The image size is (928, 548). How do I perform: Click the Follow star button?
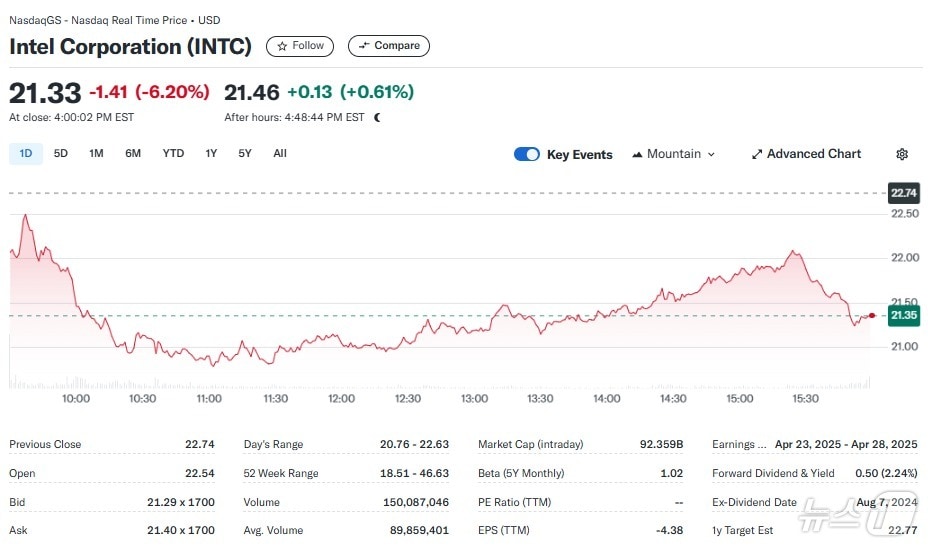300,46
